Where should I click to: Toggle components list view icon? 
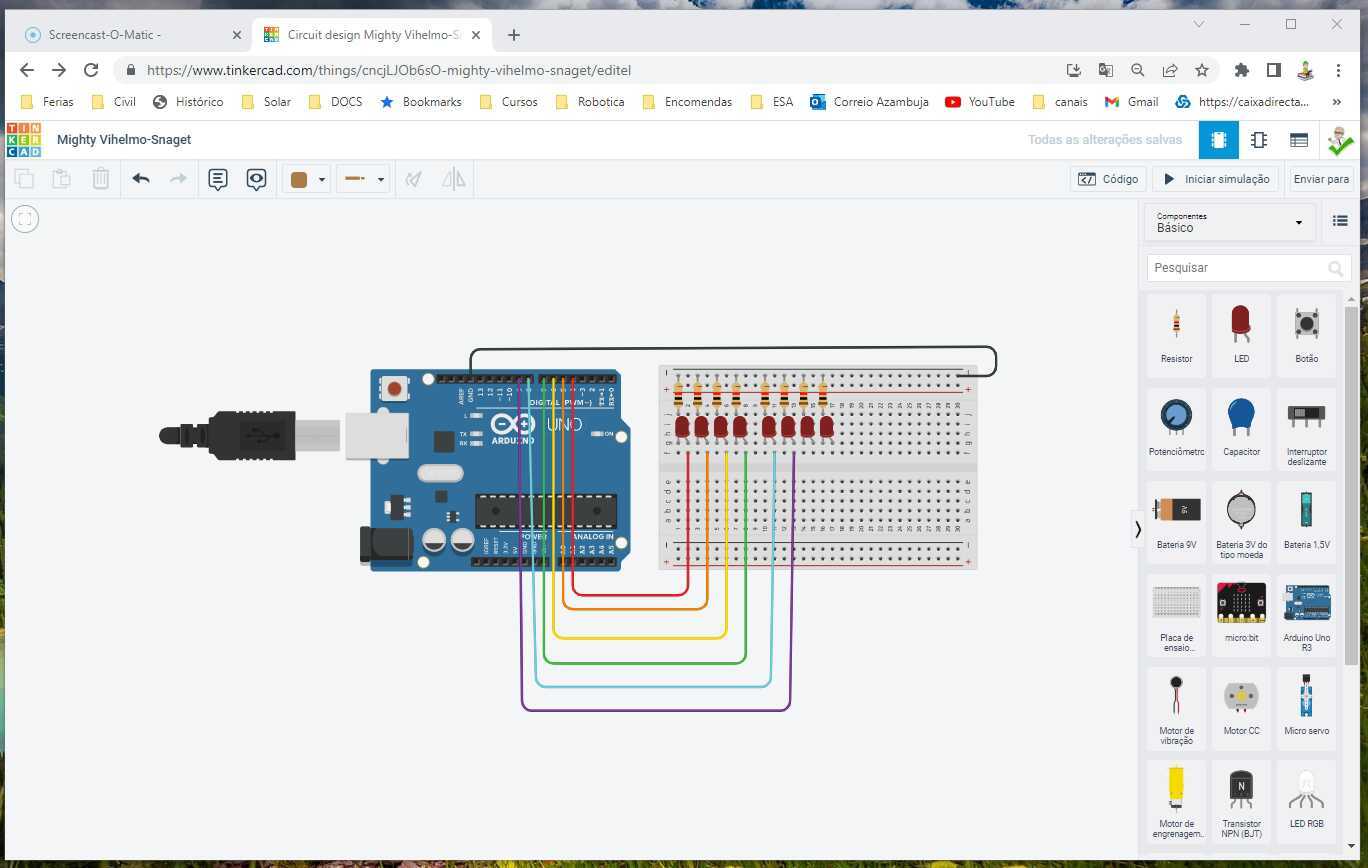click(1340, 222)
